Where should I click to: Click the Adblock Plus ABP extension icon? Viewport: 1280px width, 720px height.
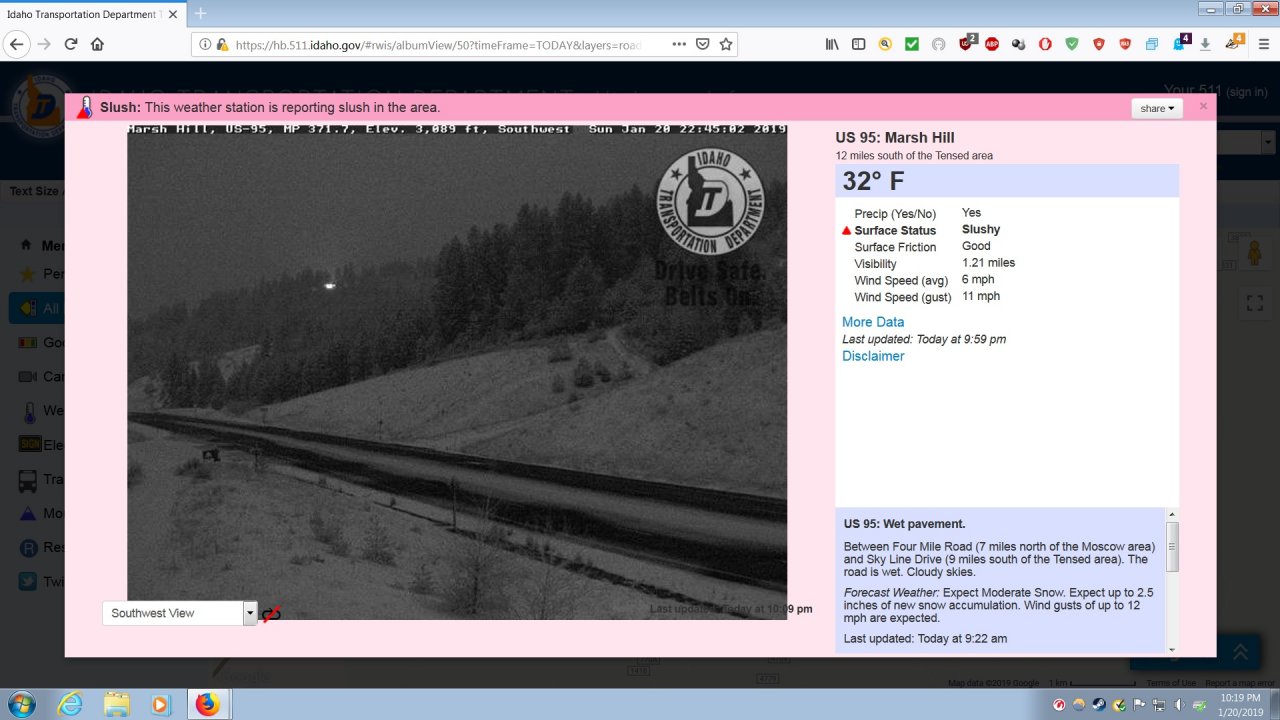click(992, 44)
